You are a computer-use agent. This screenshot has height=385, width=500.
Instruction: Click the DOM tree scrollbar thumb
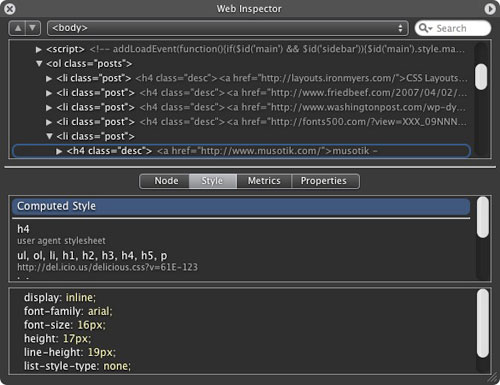(x=481, y=77)
